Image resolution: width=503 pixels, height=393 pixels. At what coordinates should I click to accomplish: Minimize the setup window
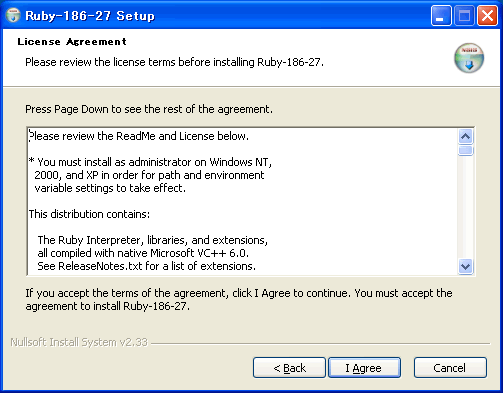tap(441, 15)
